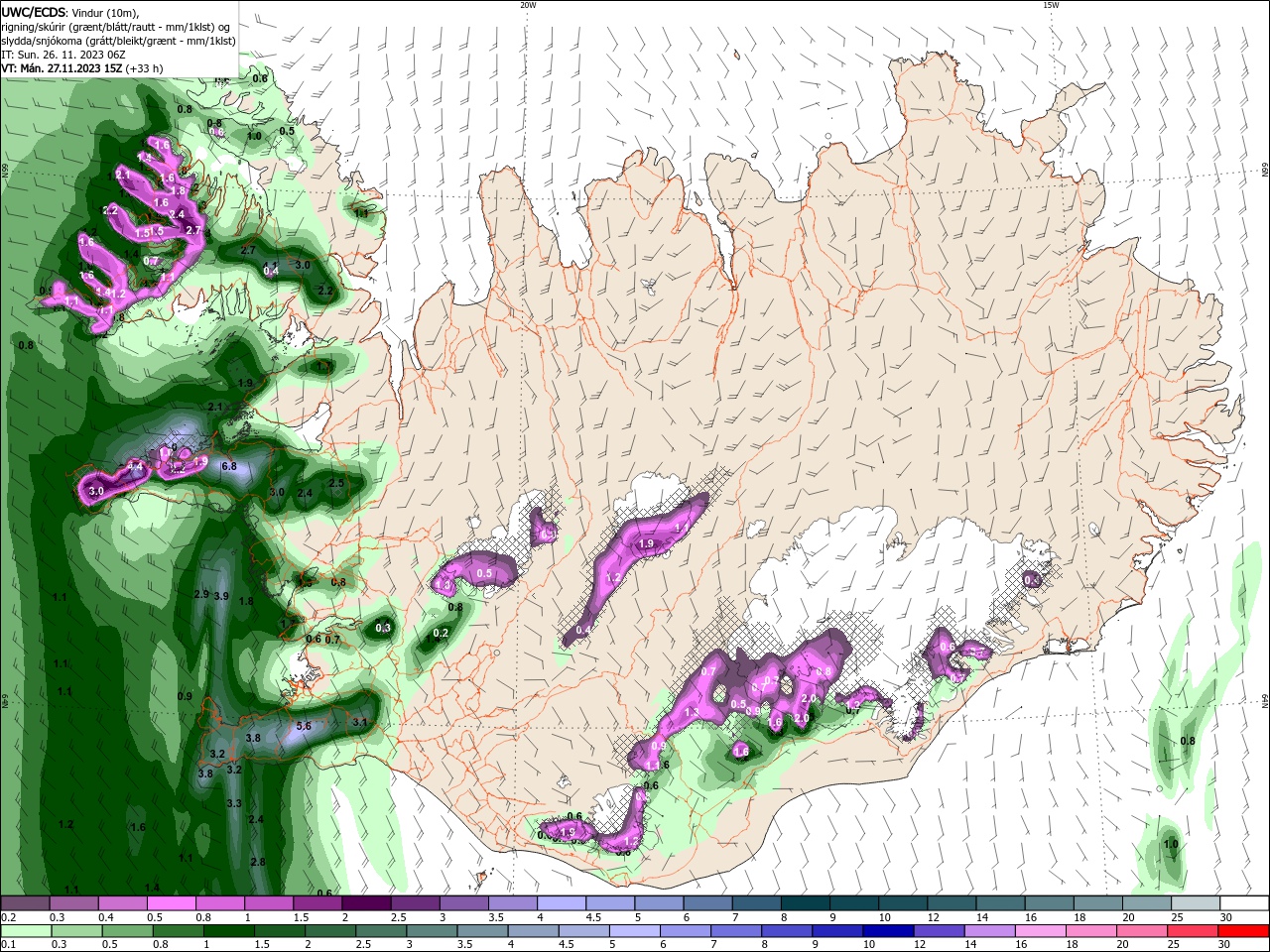Click the dark purple top-row swatch labeled 2
Image resolution: width=1270 pixels, height=952 pixels.
[366, 903]
